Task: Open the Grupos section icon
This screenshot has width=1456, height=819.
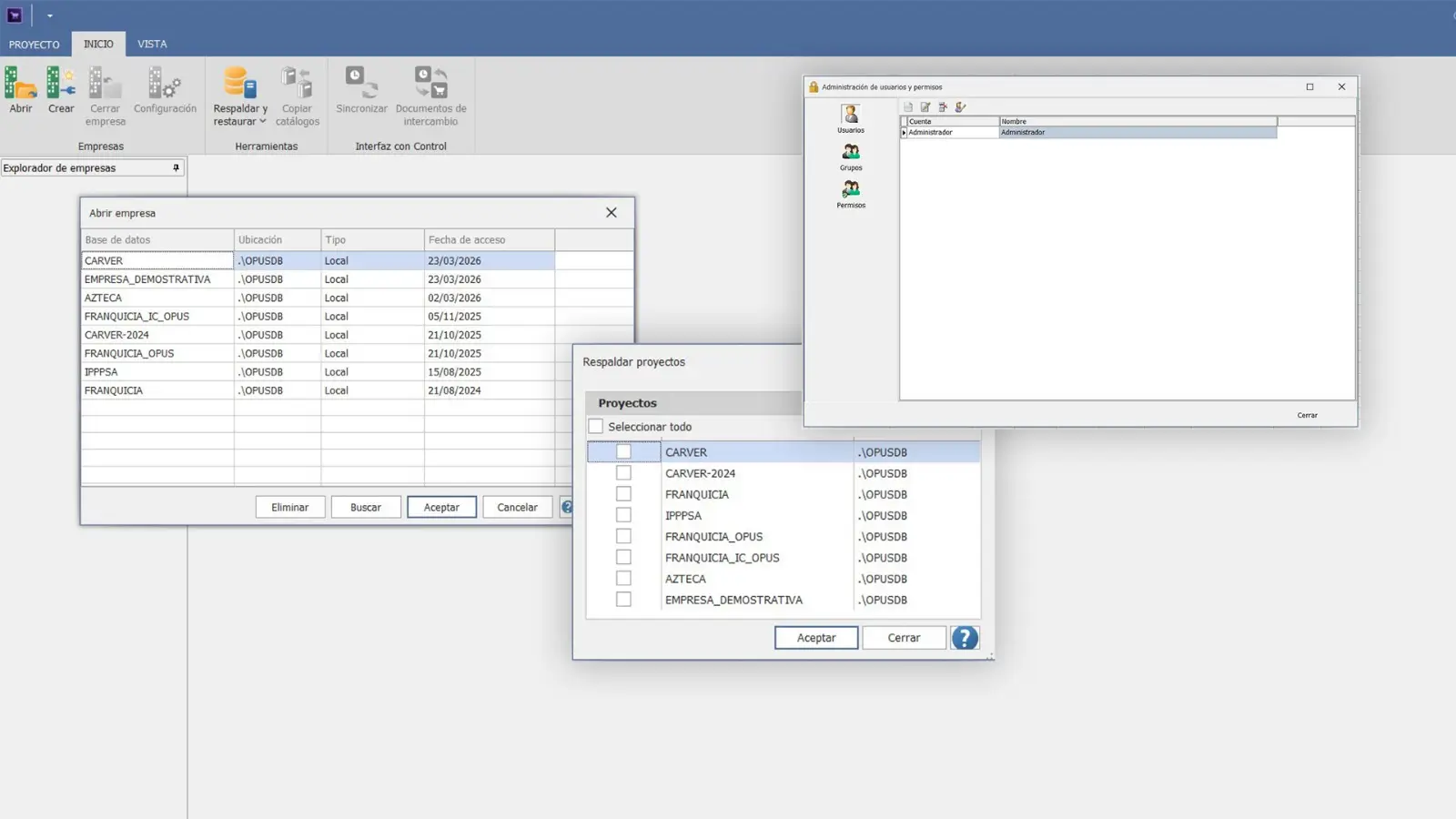Action: (851, 156)
